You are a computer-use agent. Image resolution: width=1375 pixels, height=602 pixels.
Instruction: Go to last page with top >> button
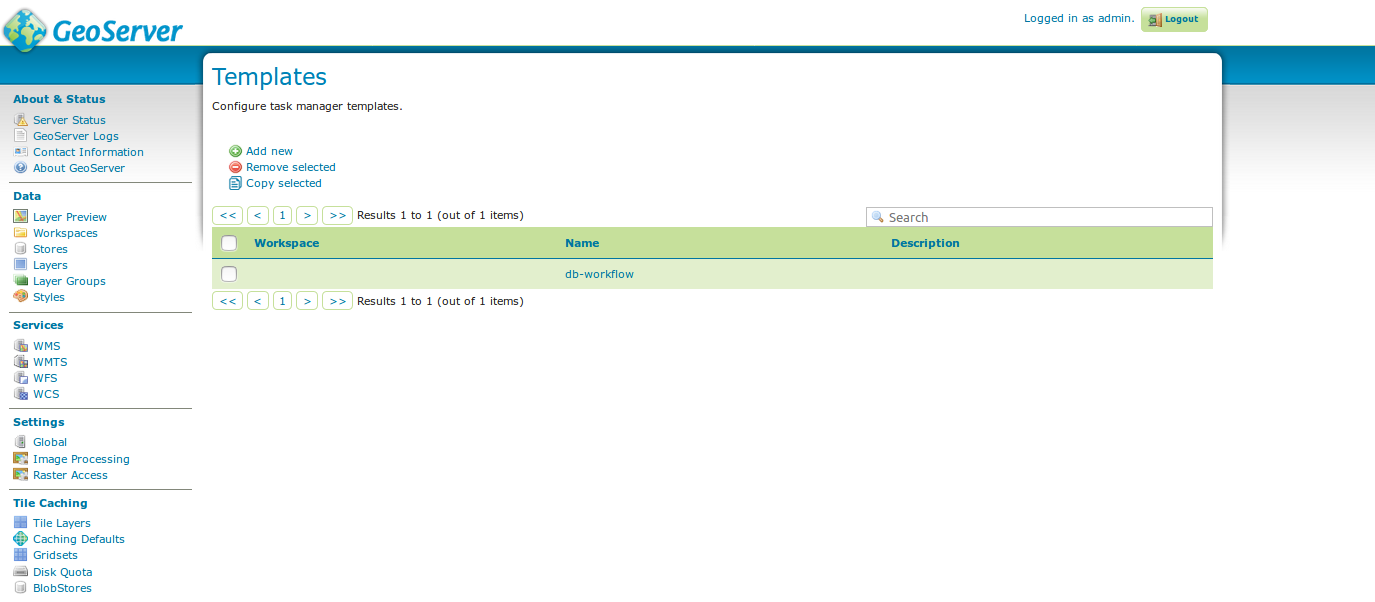coord(338,215)
